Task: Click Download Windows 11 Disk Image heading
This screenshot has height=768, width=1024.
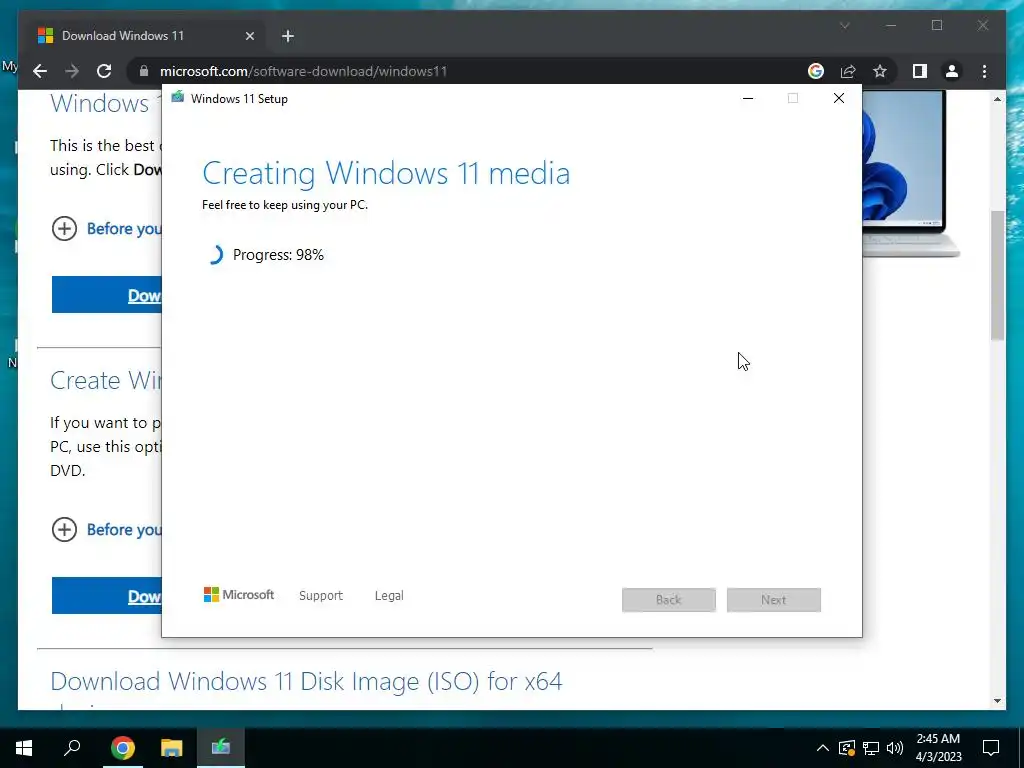Action: (x=306, y=681)
